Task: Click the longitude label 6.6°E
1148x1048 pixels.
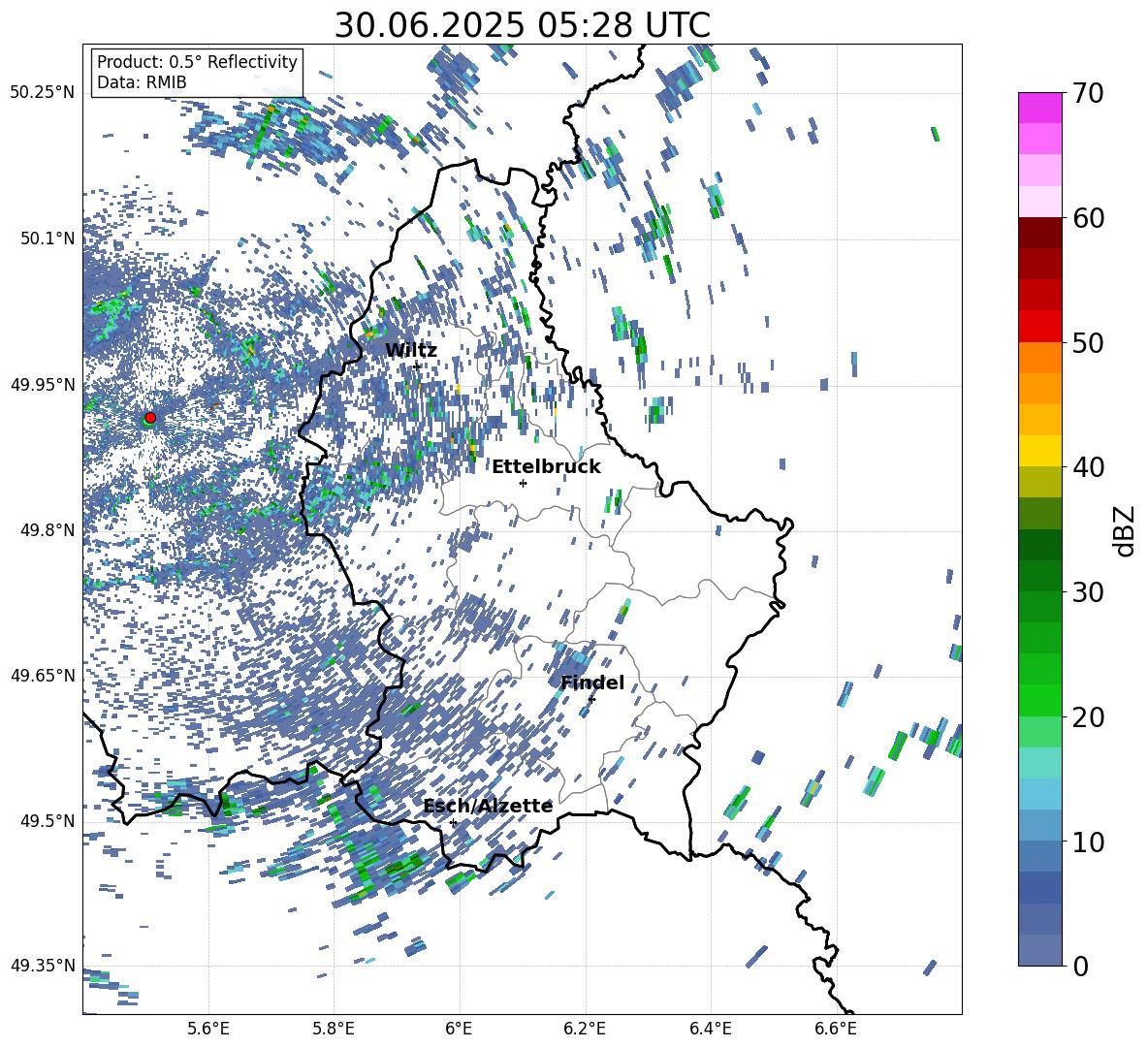Action: pos(836,1029)
